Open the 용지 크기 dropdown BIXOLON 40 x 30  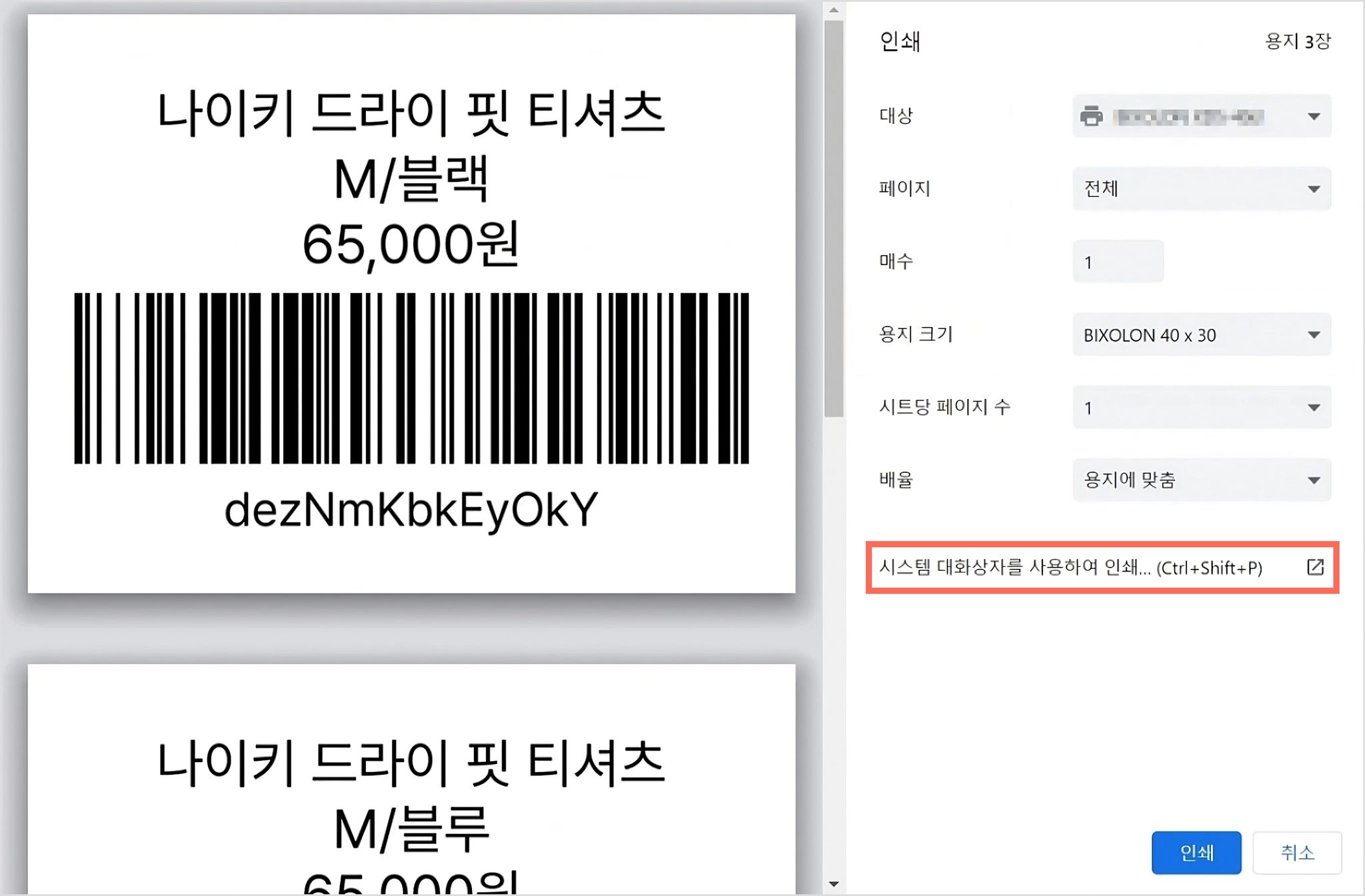1202,334
